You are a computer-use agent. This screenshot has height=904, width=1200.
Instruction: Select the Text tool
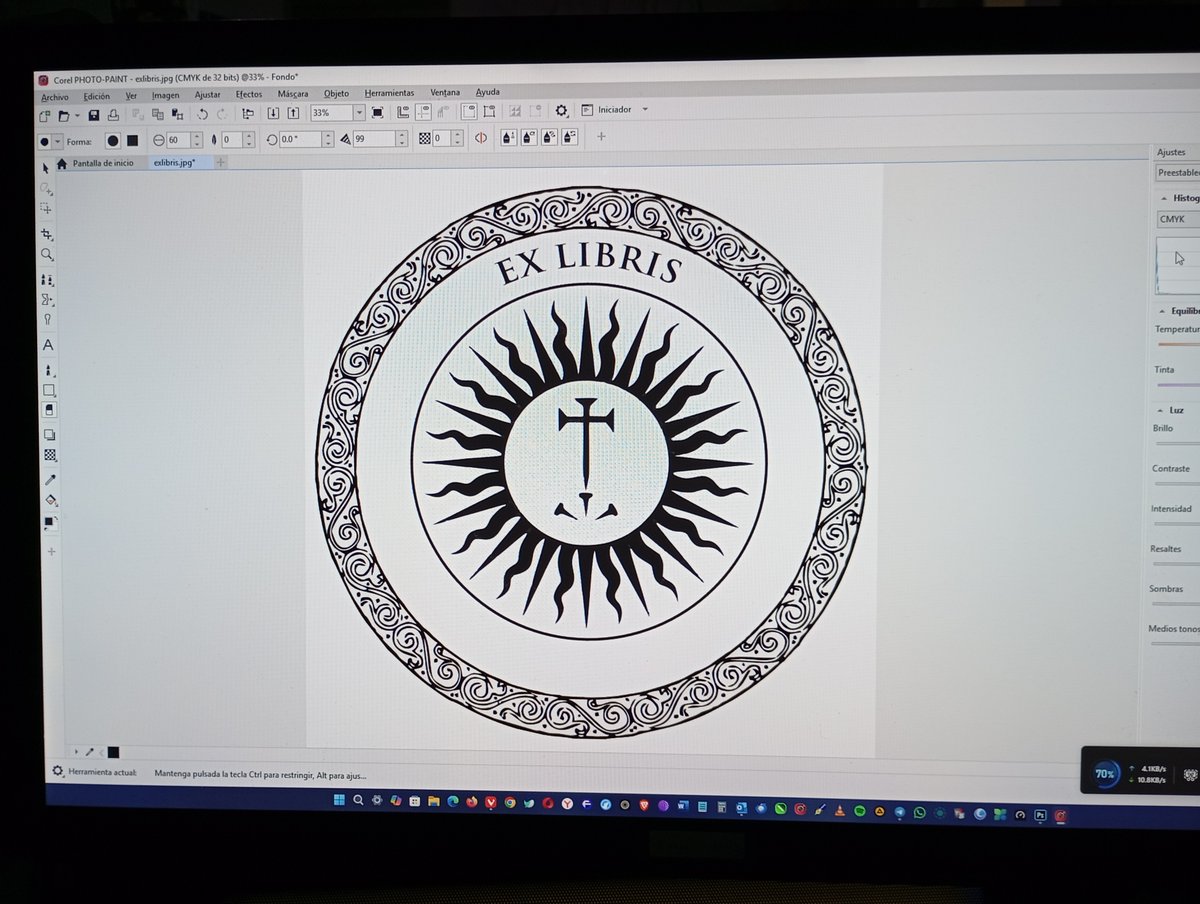click(47, 345)
